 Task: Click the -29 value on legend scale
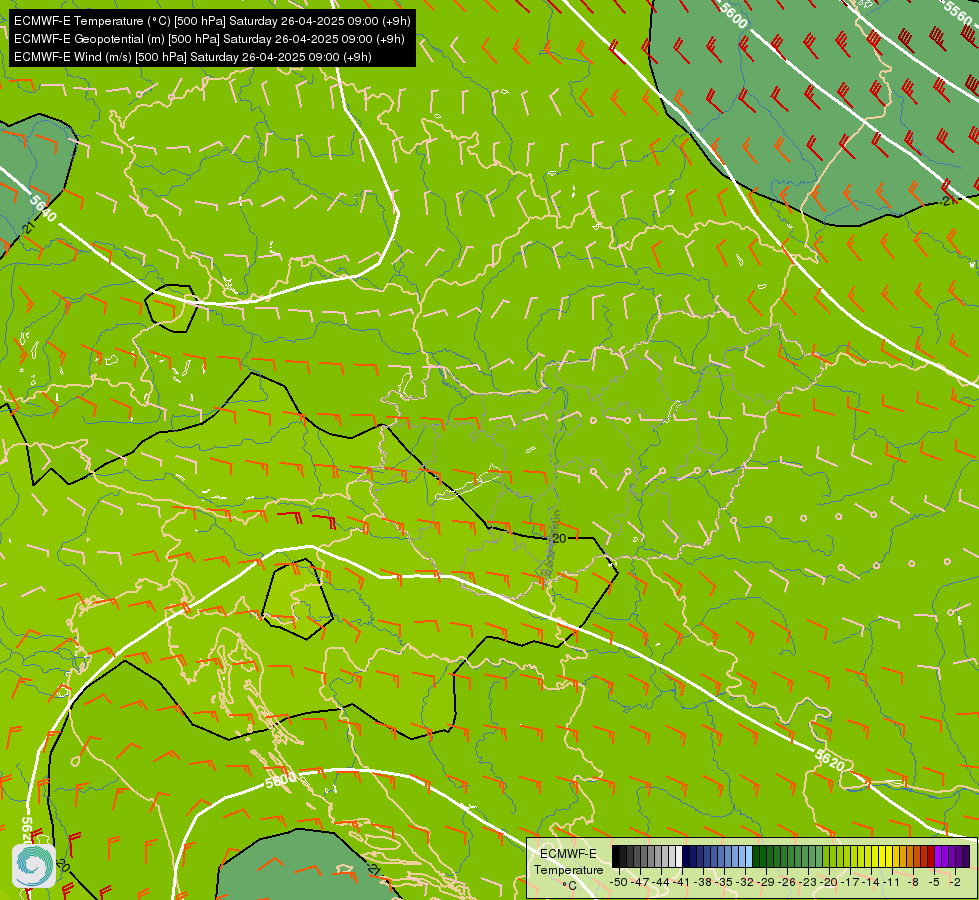766,882
